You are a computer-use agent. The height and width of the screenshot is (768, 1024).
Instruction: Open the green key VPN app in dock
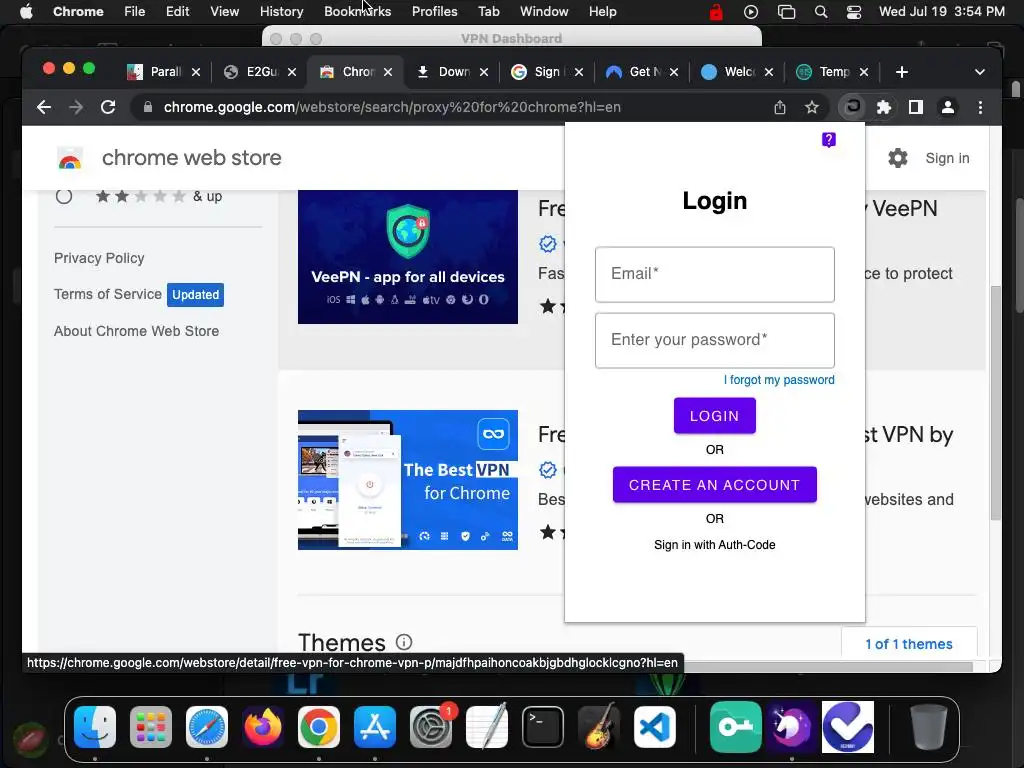[736, 727]
